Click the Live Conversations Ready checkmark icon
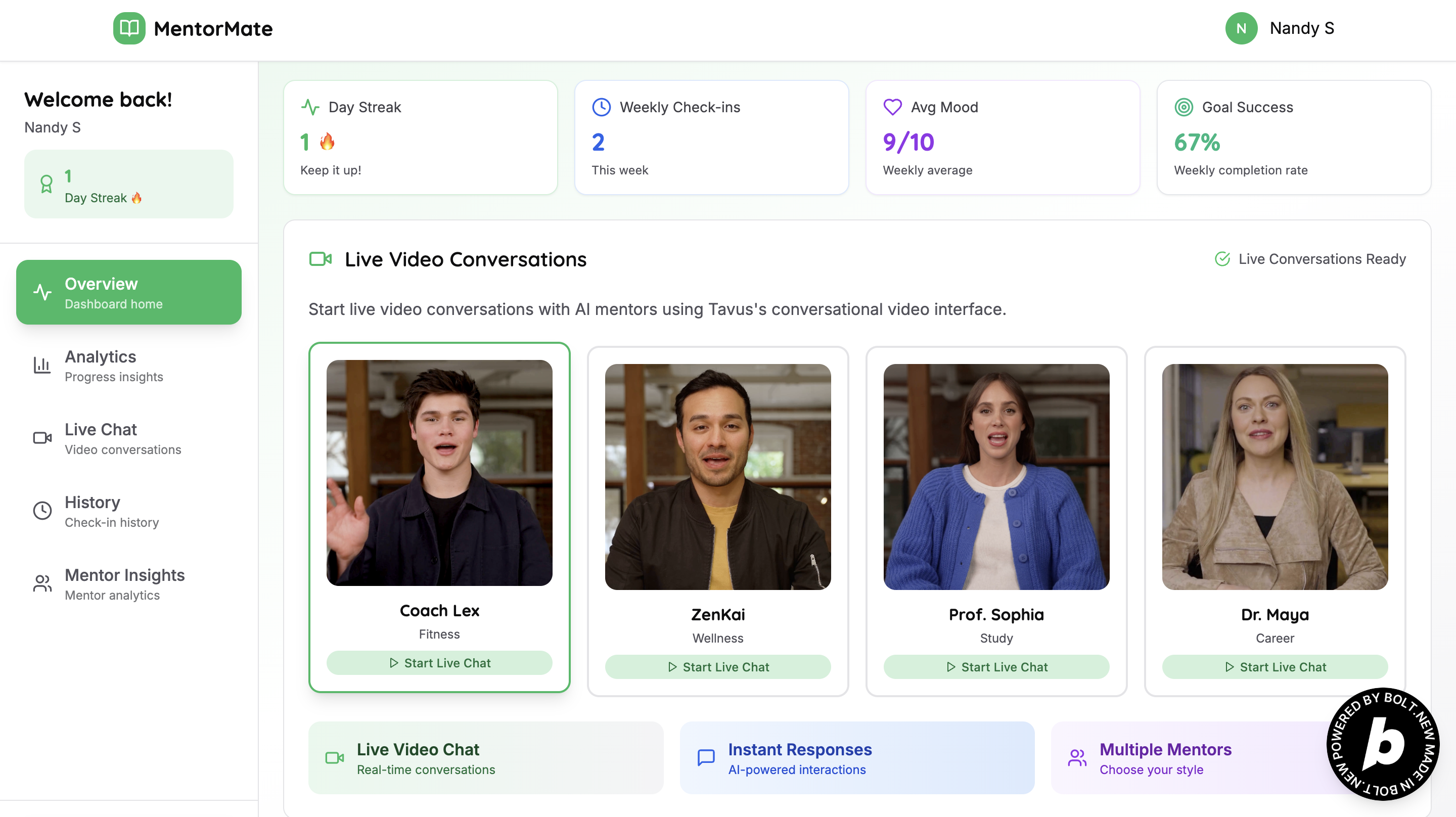The height and width of the screenshot is (817, 1456). (x=1222, y=259)
